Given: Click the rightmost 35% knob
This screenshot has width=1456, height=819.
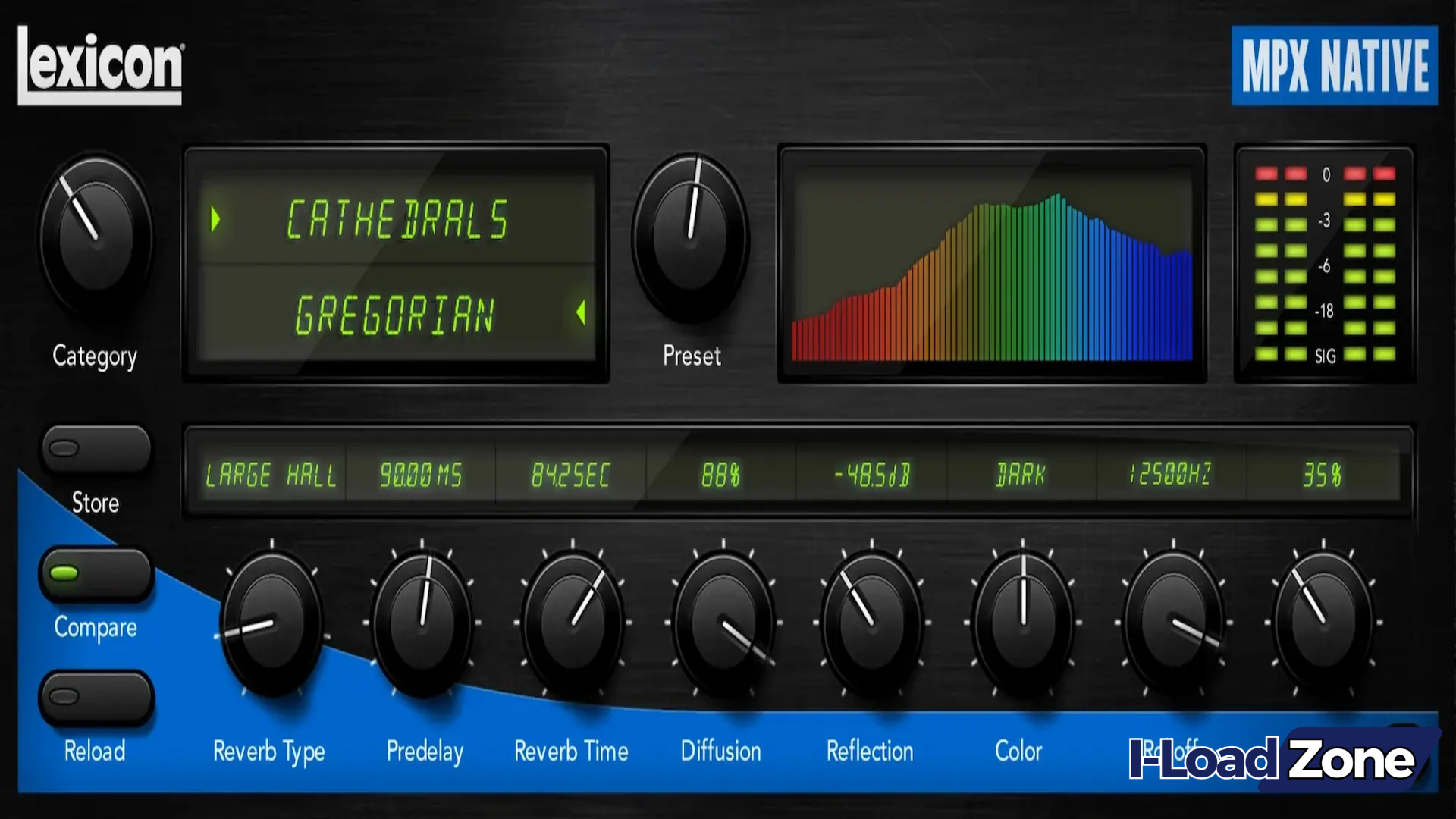Looking at the screenshot, I should 1323,623.
